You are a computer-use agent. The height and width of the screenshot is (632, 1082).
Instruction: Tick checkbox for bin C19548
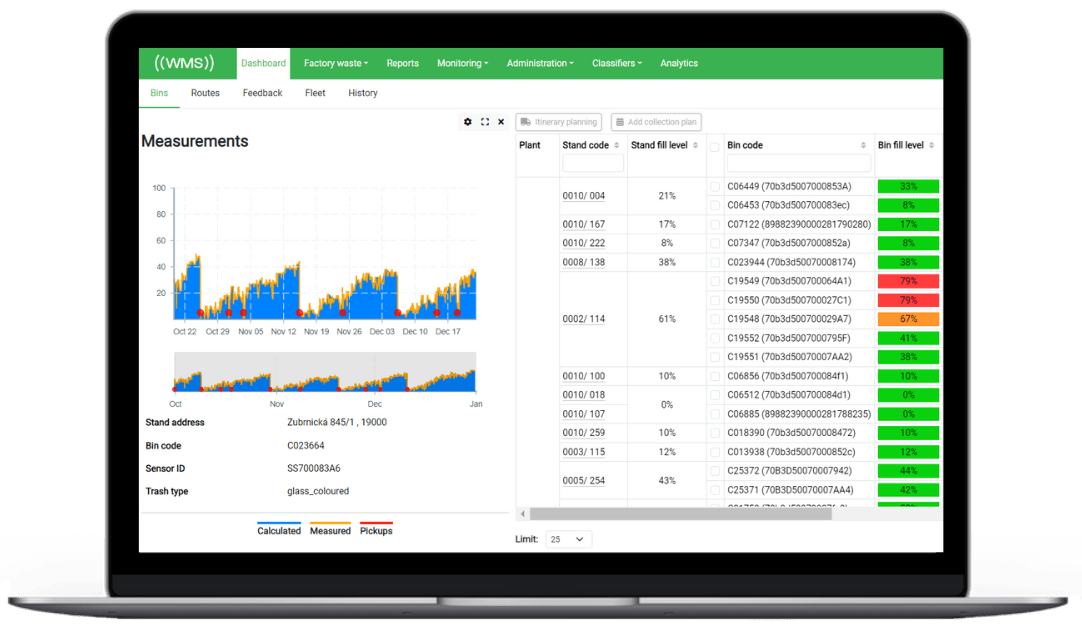click(x=715, y=319)
